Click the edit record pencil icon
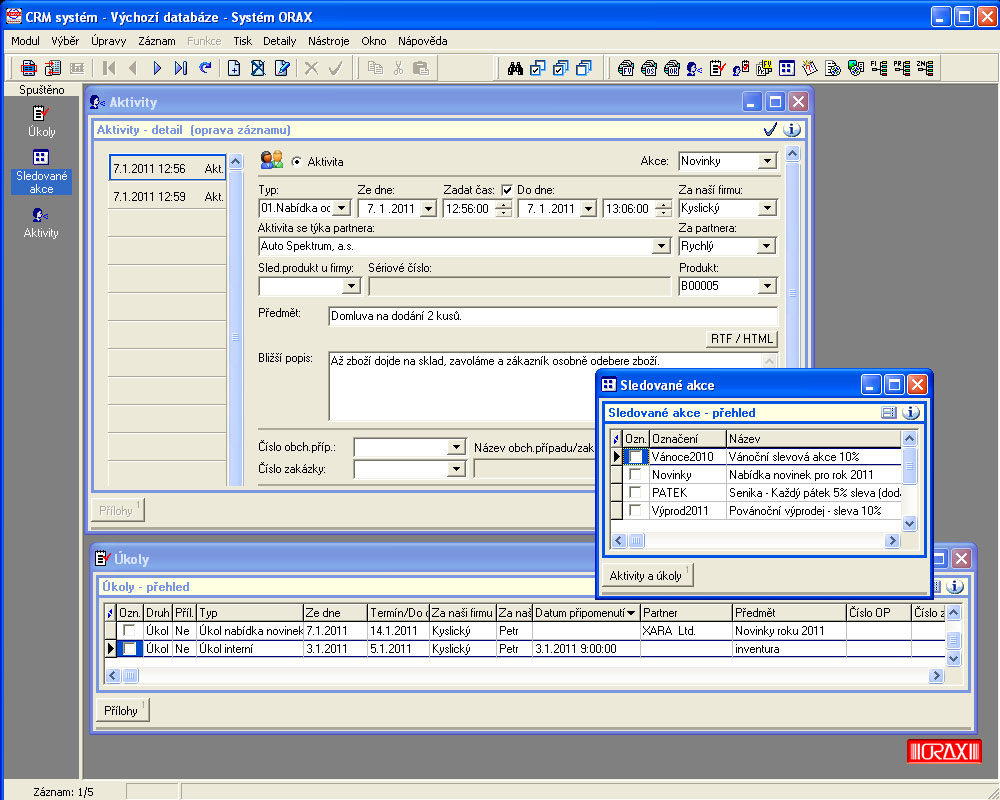The height and width of the screenshot is (800, 1000). click(x=282, y=68)
